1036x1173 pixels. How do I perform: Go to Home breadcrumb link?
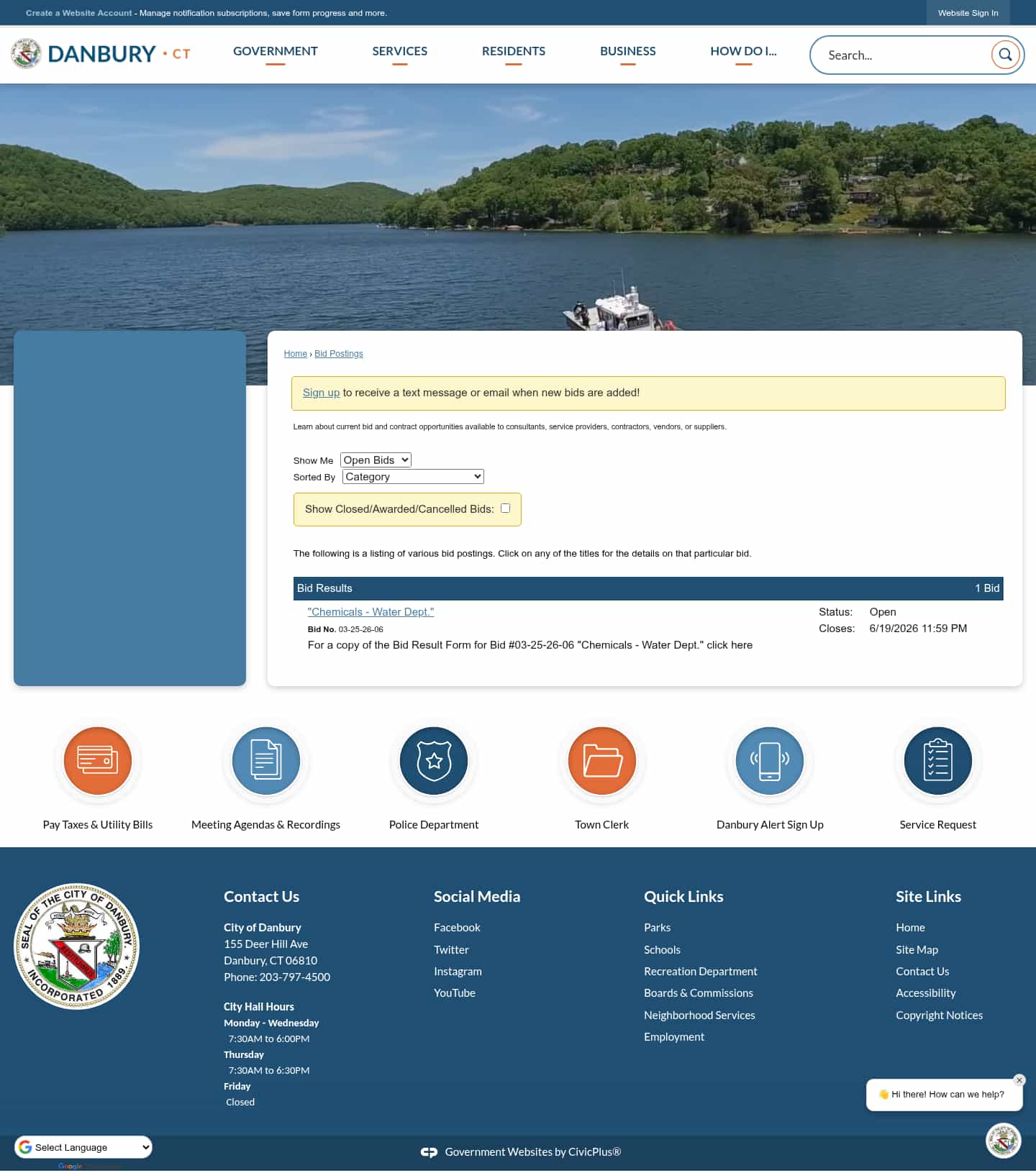296,354
